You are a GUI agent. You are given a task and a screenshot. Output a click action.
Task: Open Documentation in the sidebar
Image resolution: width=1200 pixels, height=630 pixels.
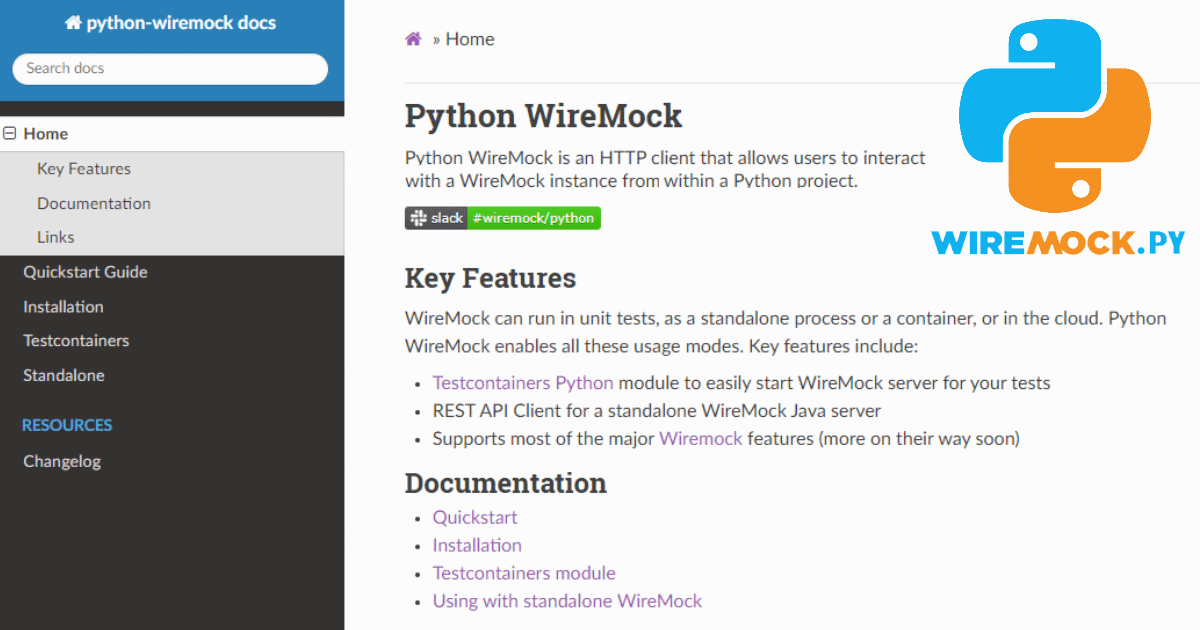(94, 203)
